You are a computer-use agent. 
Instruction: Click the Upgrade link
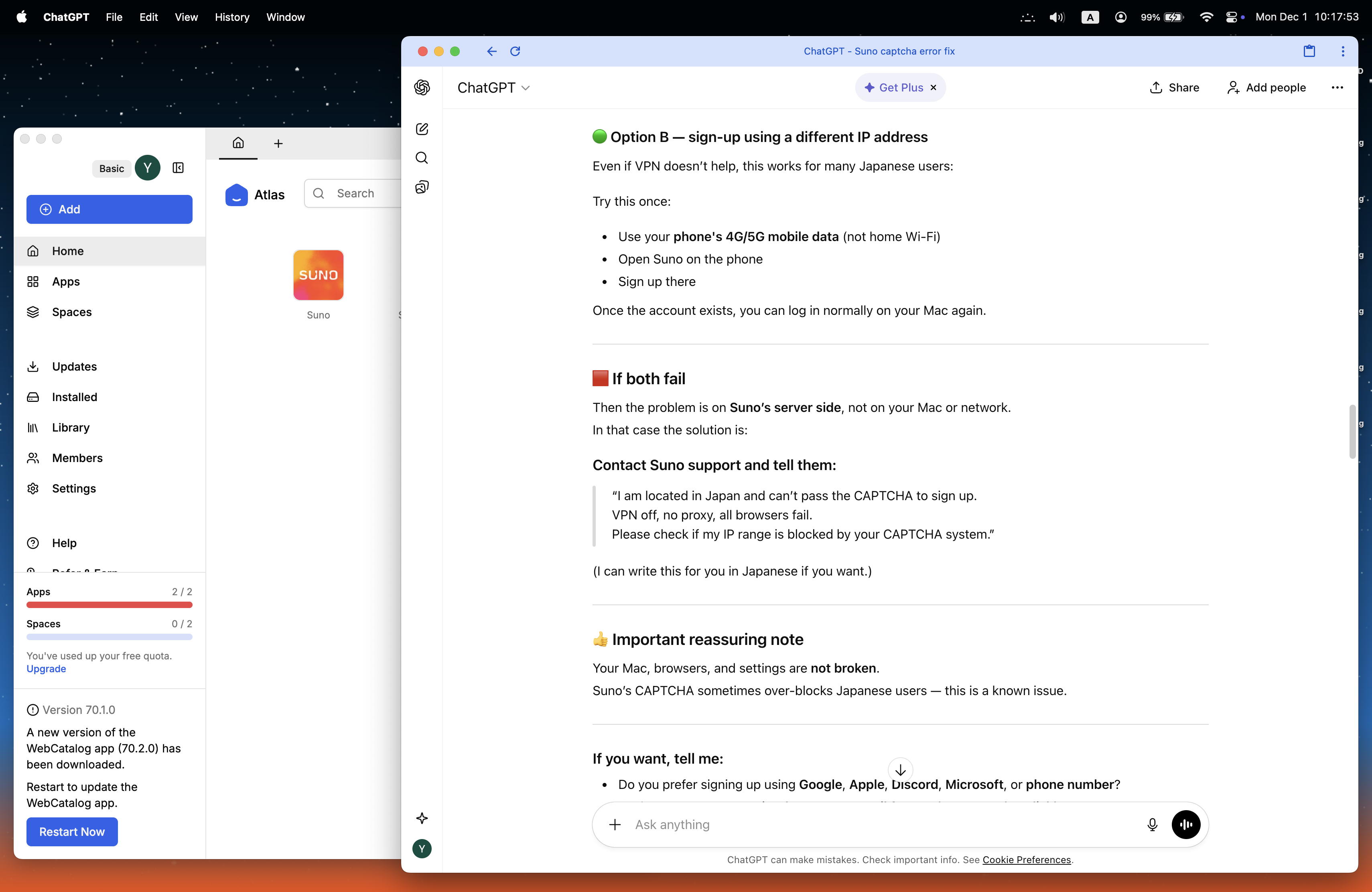point(46,669)
